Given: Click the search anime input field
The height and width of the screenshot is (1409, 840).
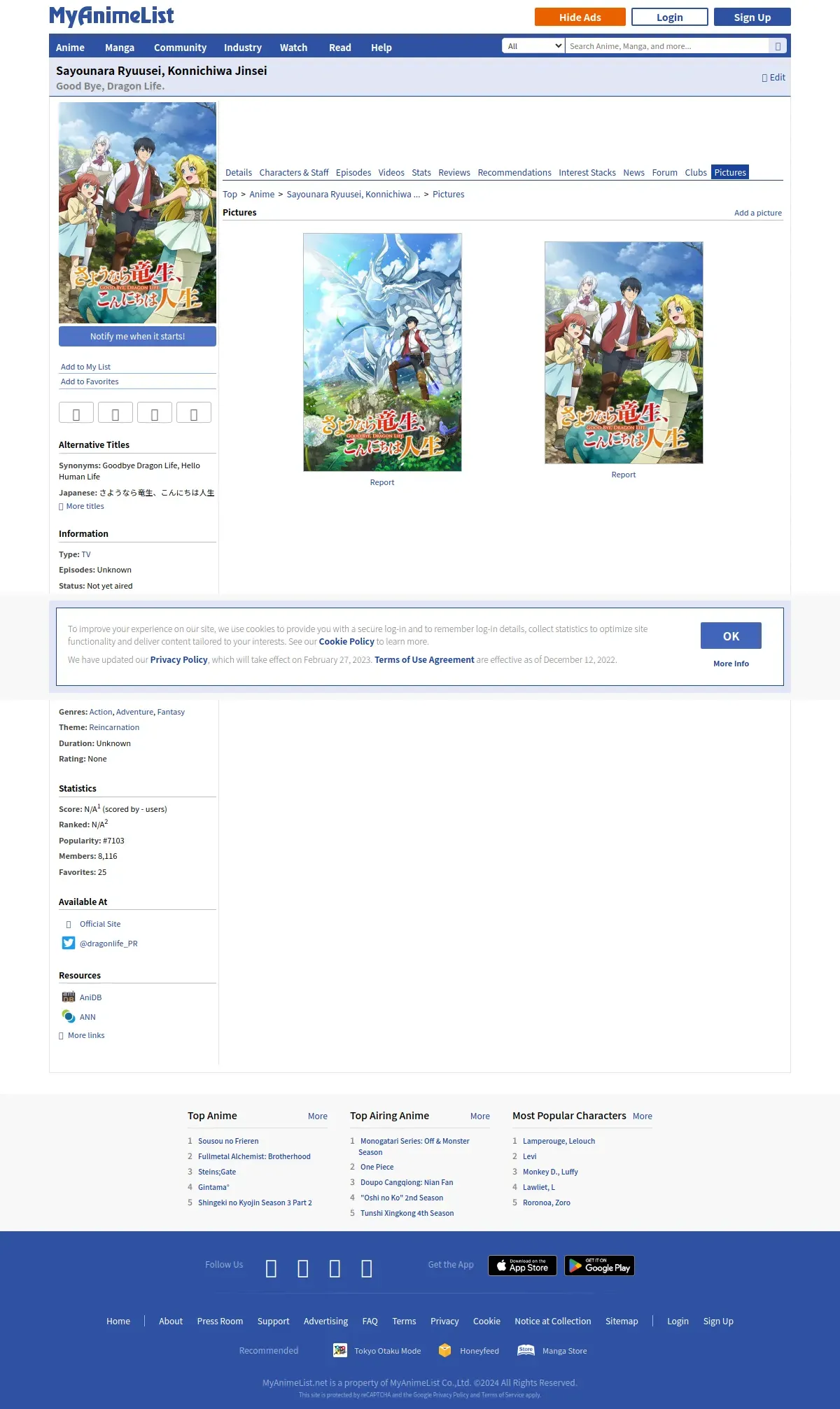Looking at the screenshot, I should (x=667, y=46).
